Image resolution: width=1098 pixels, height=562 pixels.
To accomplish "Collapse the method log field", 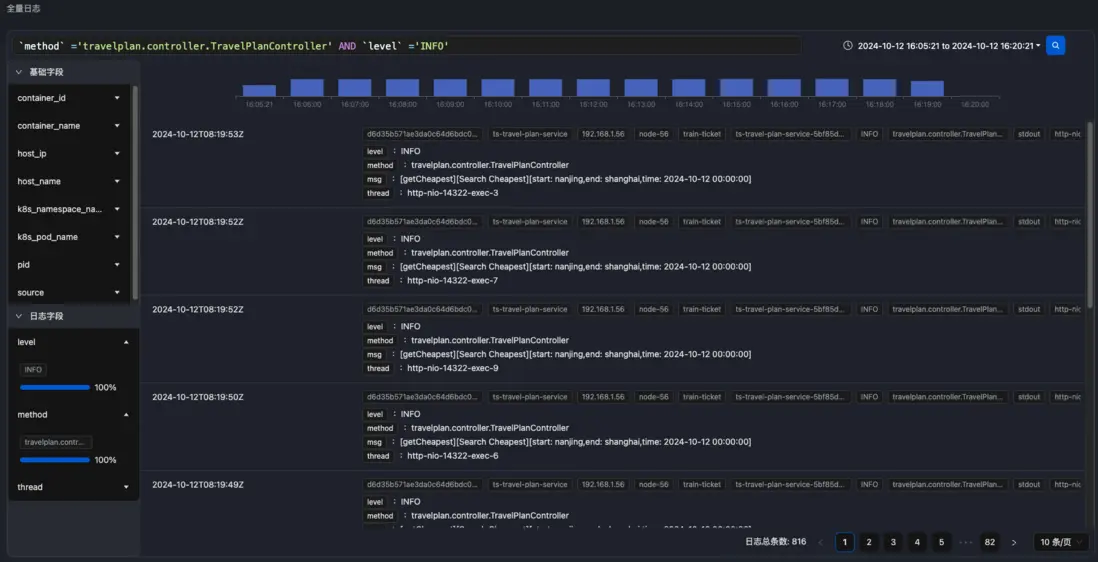I will 126,414.
